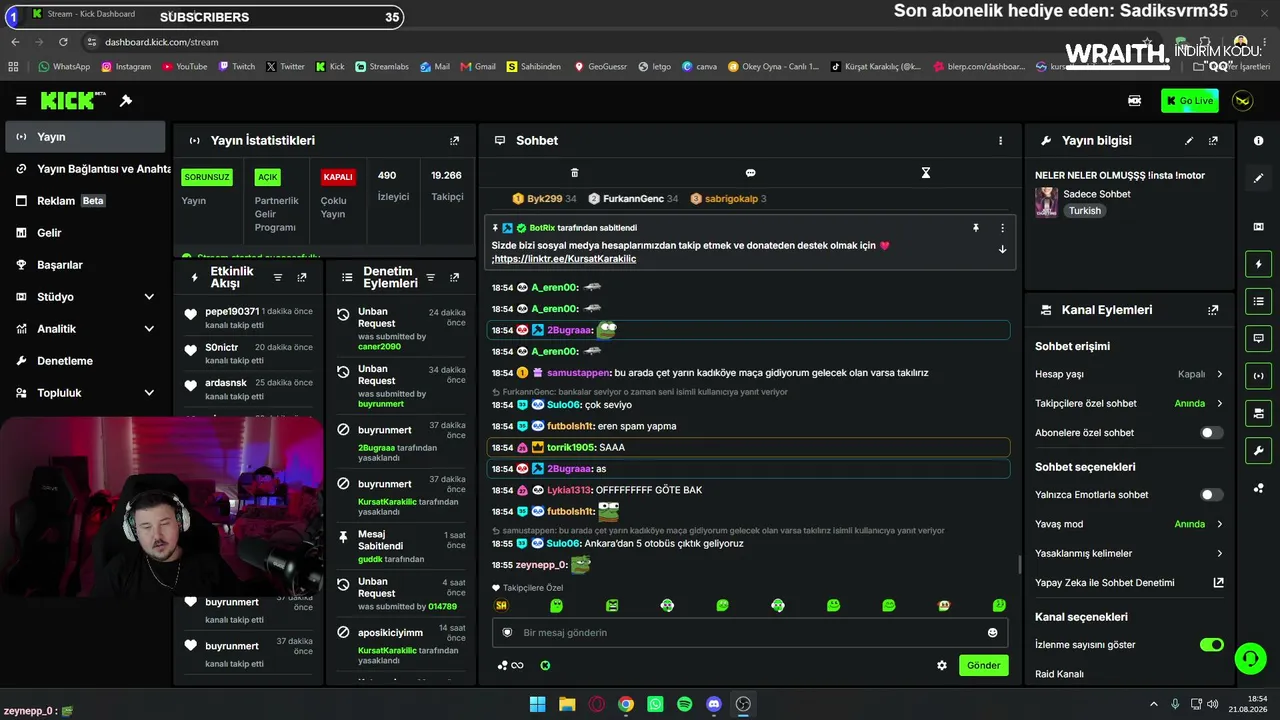Open the hamburger menu beside the Kick logo
This screenshot has height=720, width=1280.
(x=21, y=101)
